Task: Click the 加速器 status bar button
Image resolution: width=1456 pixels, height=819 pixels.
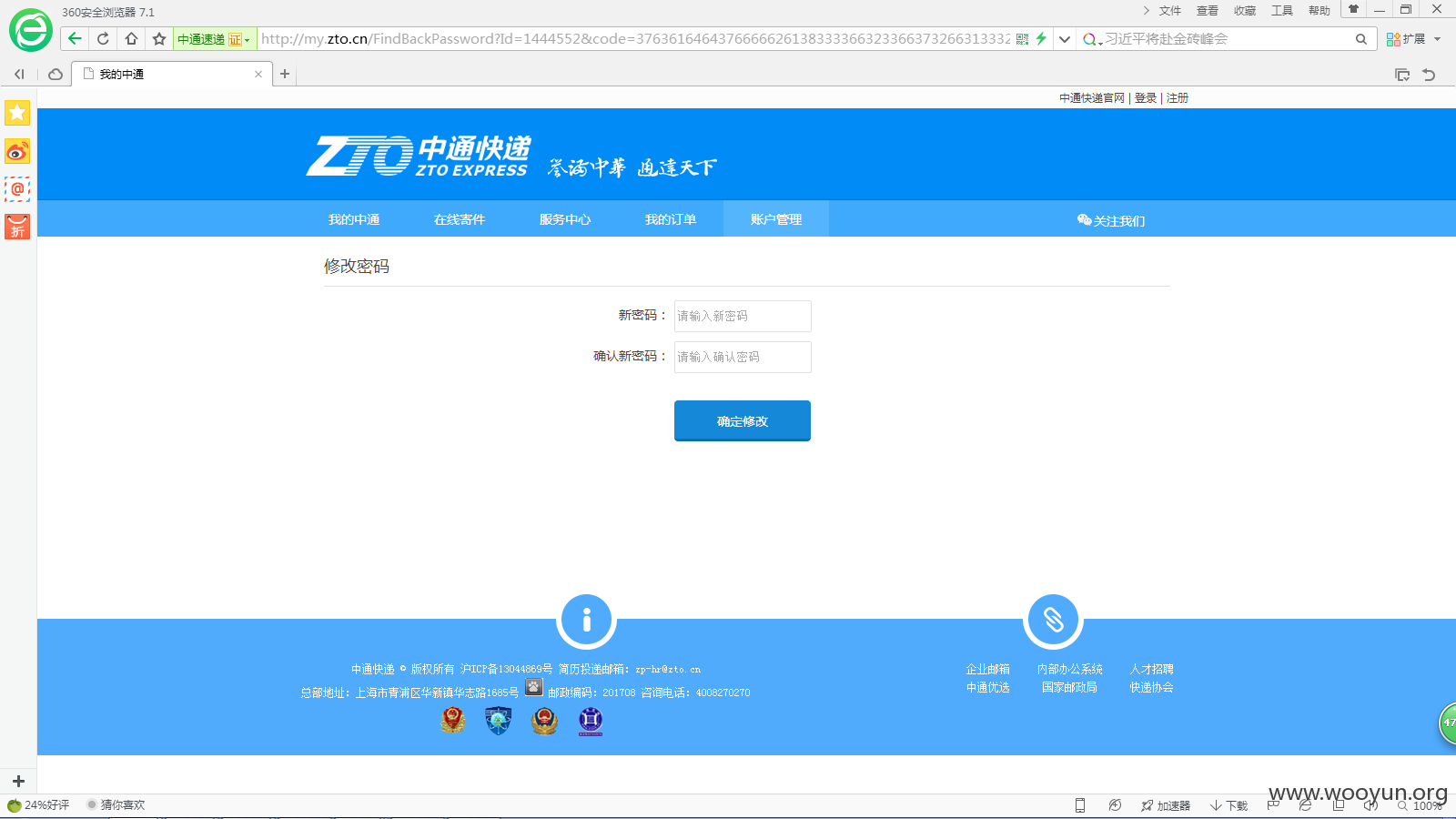Action: [x=1166, y=805]
